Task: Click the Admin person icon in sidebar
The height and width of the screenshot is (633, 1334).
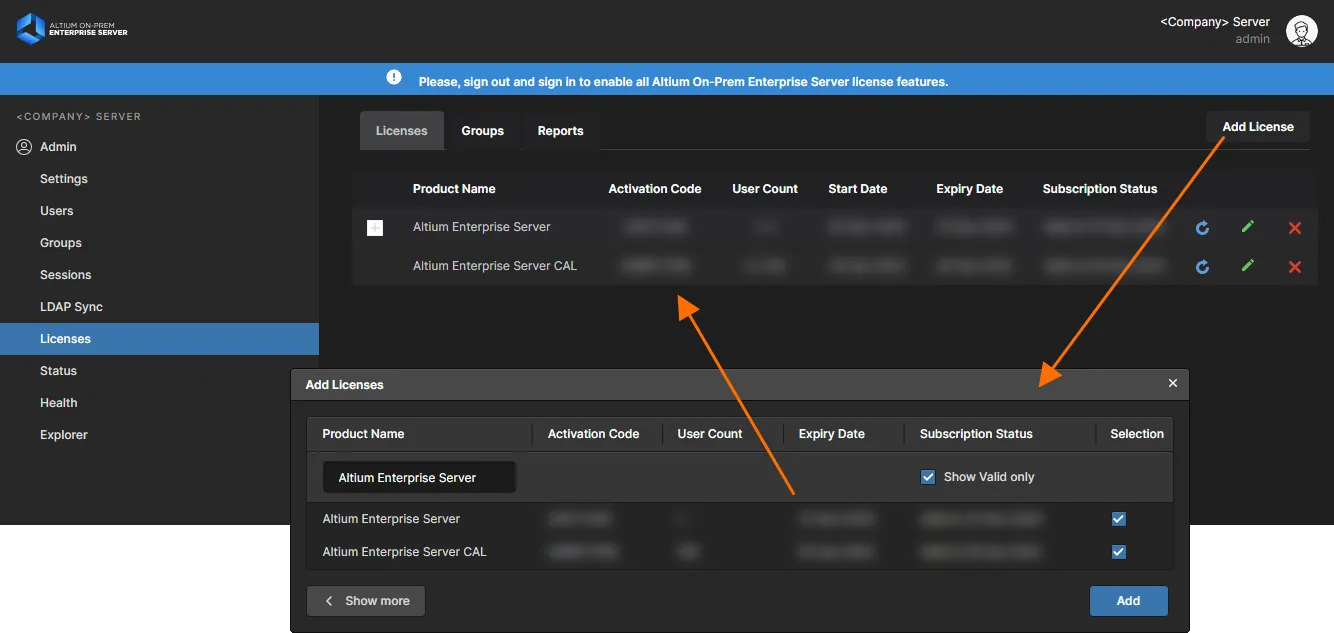Action: (x=24, y=147)
